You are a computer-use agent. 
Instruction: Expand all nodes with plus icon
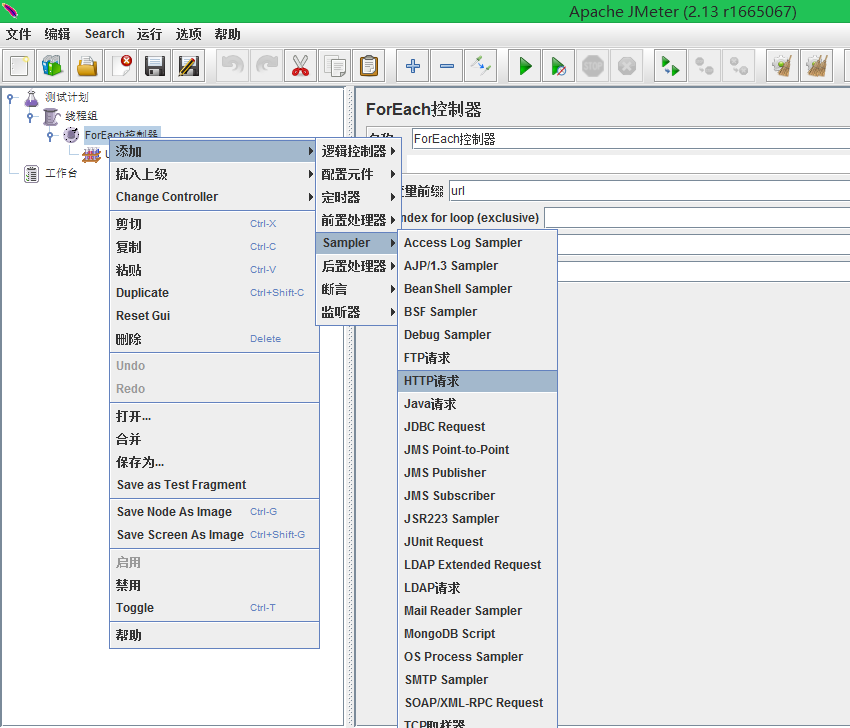(x=413, y=66)
